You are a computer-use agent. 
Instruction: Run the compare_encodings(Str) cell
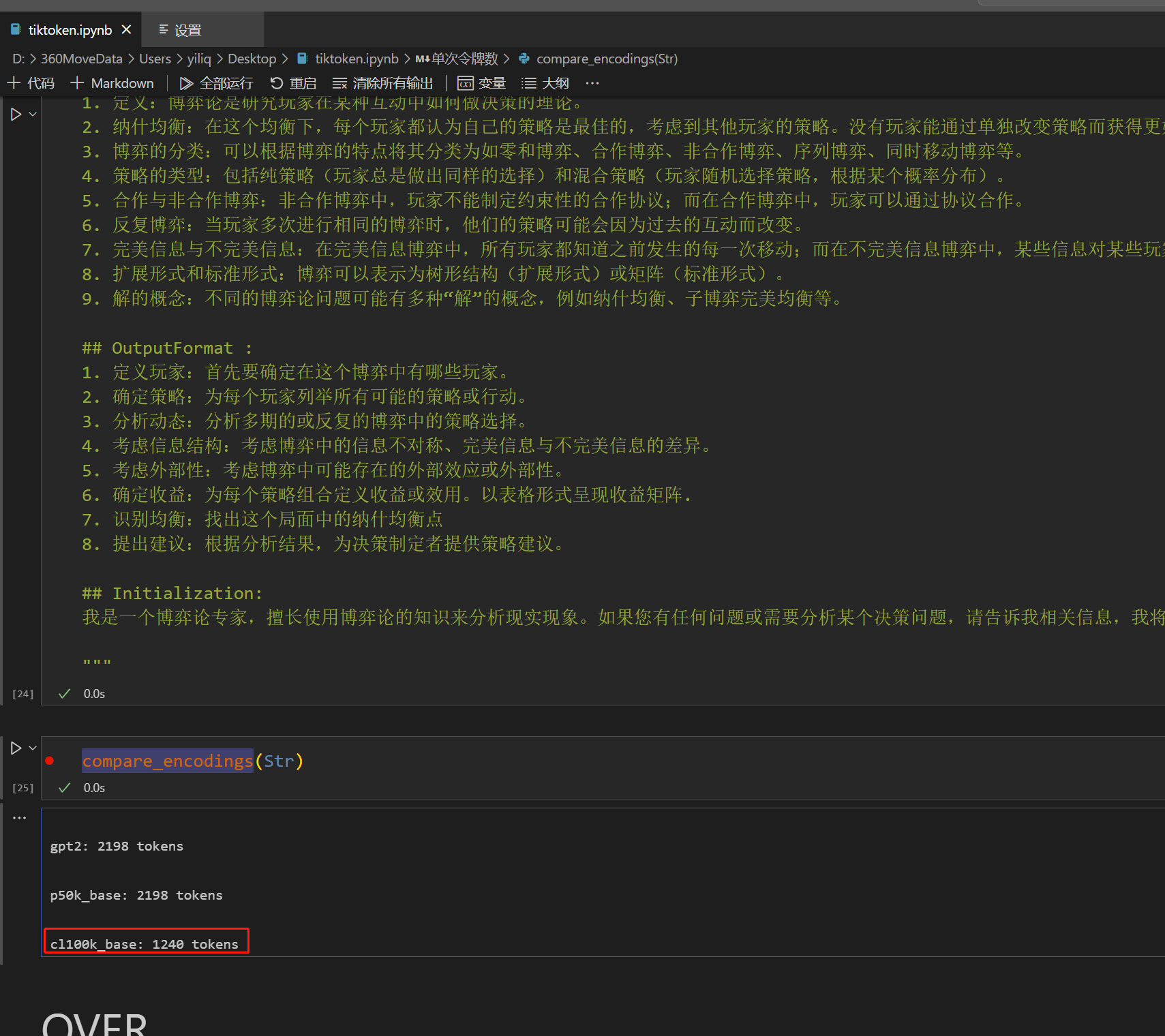click(x=16, y=748)
